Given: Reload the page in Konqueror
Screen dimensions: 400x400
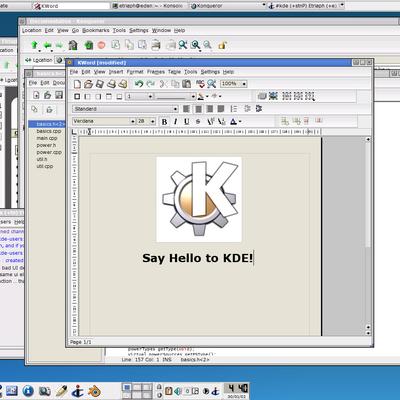Looking at the screenshot, I should (x=89, y=45).
